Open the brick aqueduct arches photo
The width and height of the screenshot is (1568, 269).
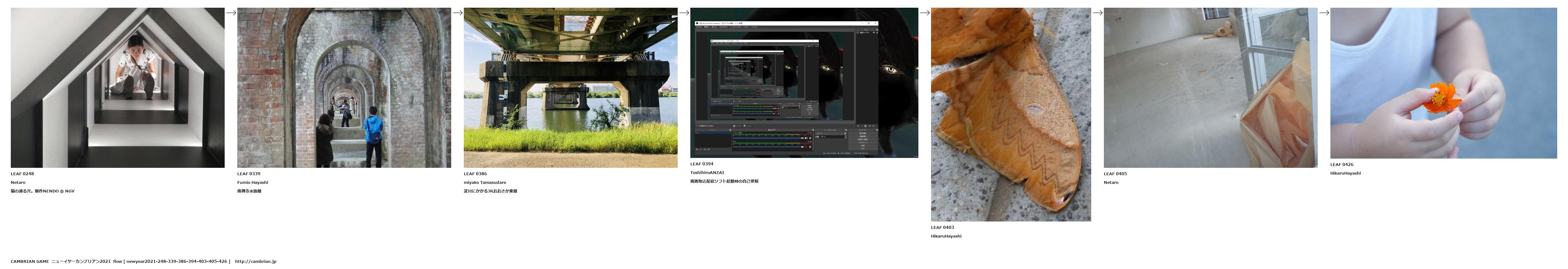pos(344,88)
